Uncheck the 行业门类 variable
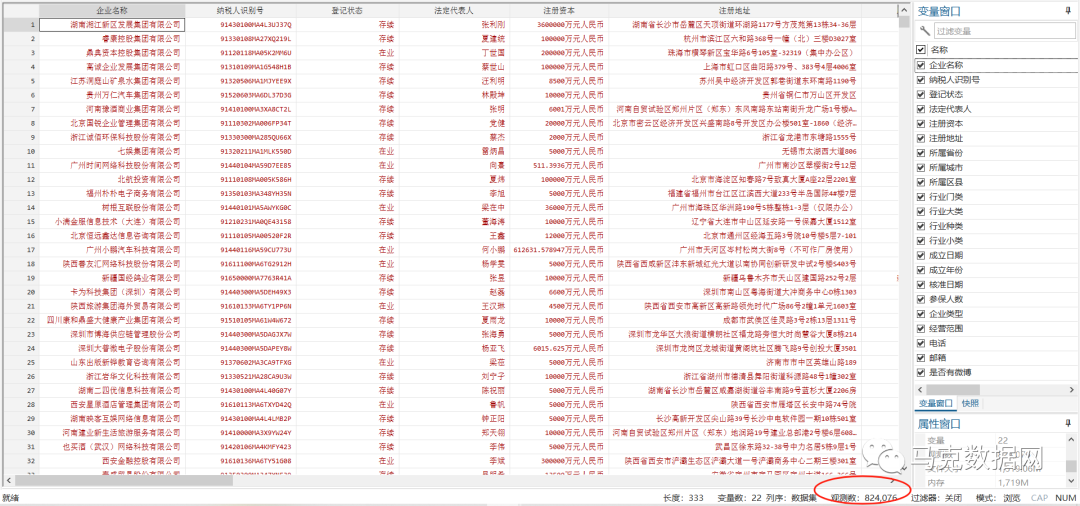This screenshot has height=506, width=1080. pos(921,197)
